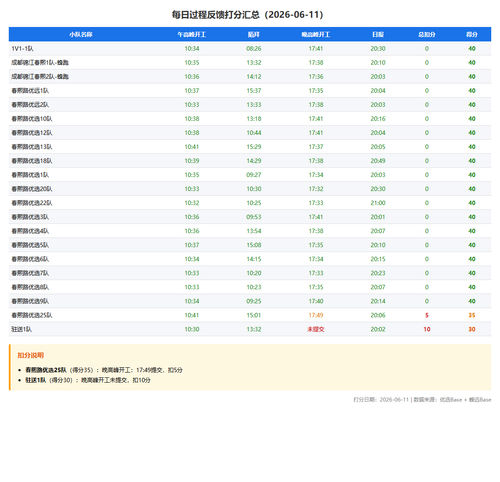Select the 春熙路优选6队 name cell
This screenshot has width=500, height=482.
[x=30, y=259]
